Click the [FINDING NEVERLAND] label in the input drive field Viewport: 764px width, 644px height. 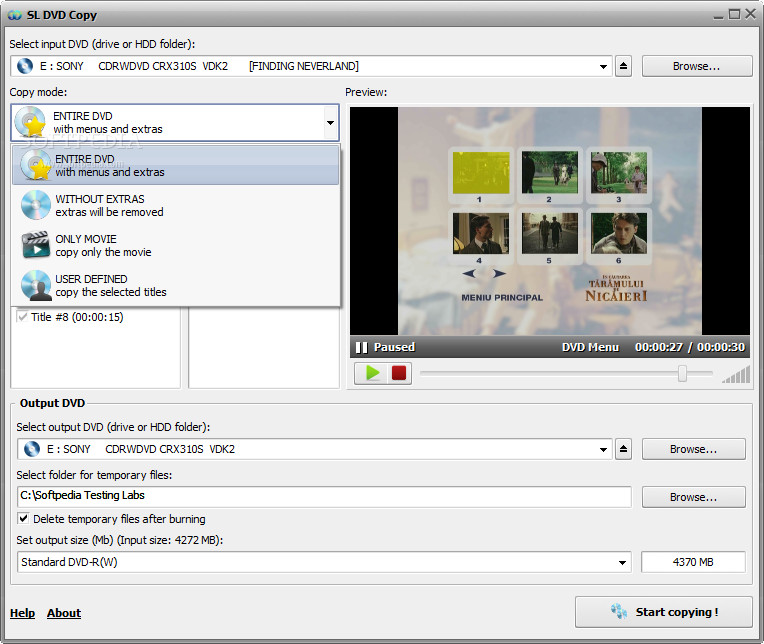point(304,66)
